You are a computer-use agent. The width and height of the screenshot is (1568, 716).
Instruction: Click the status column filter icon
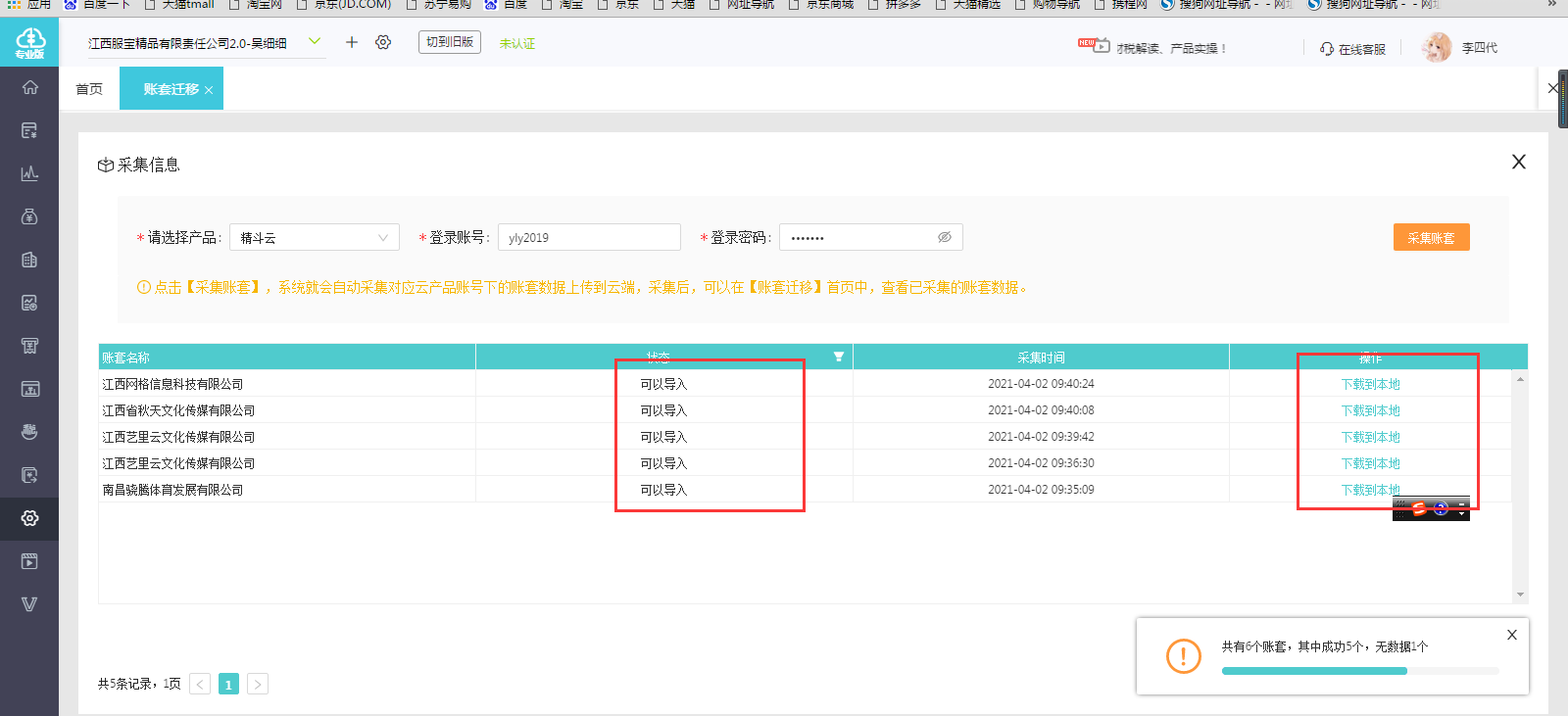839,357
